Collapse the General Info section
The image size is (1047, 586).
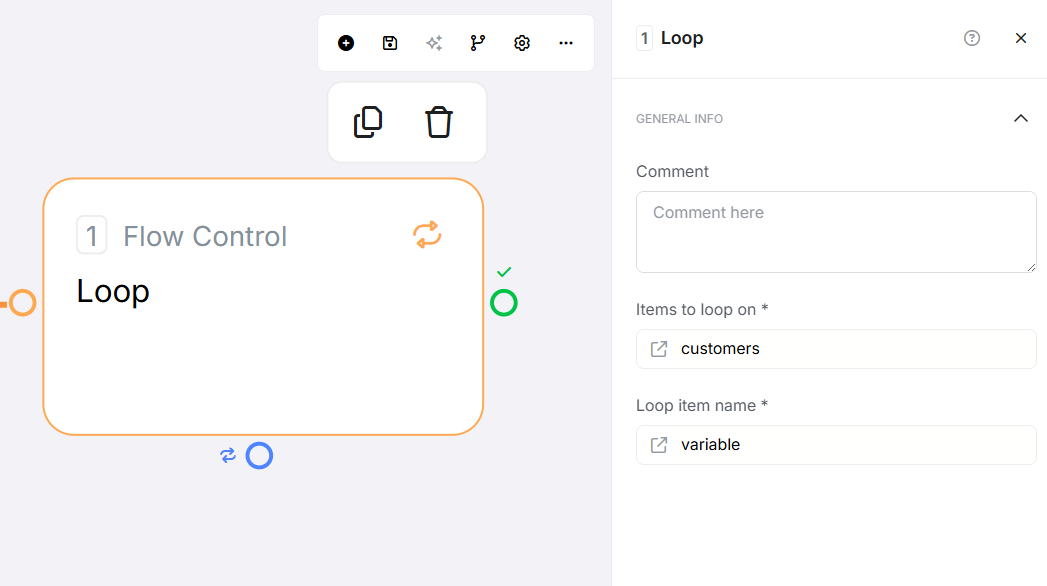click(x=1021, y=118)
